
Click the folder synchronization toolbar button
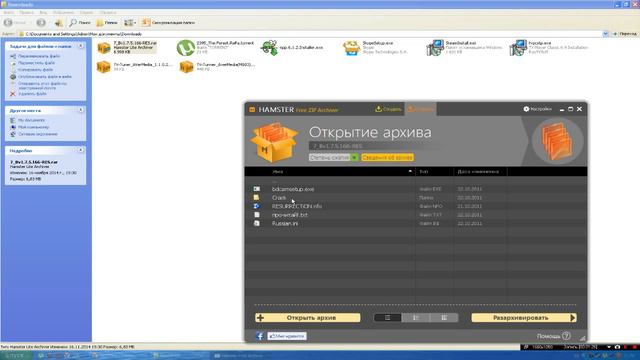(168, 23)
